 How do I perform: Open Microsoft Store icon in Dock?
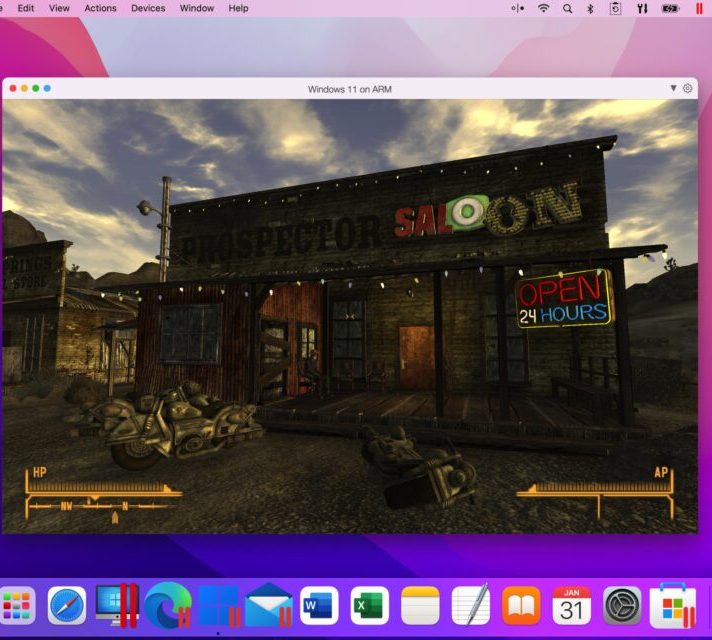672,606
